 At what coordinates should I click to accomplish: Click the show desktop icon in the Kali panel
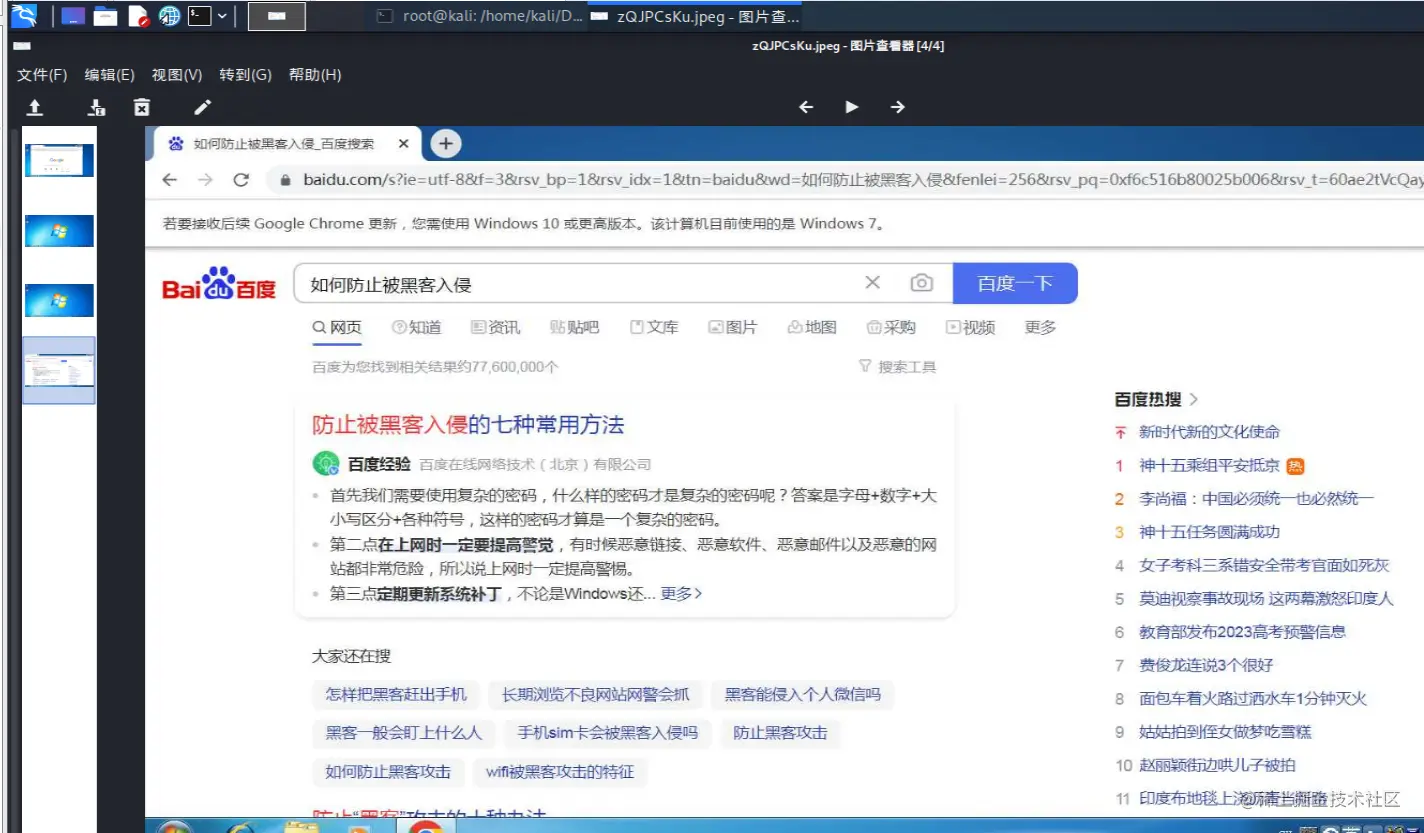pyautogui.click(x=73, y=16)
